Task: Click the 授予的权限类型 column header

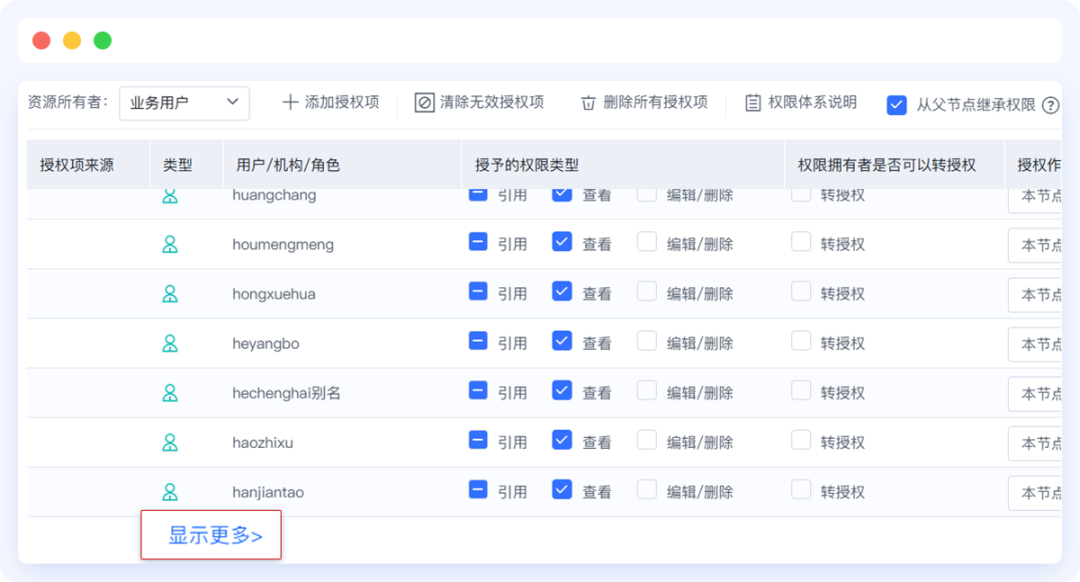Action: pyautogui.click(x=527, y=165)
